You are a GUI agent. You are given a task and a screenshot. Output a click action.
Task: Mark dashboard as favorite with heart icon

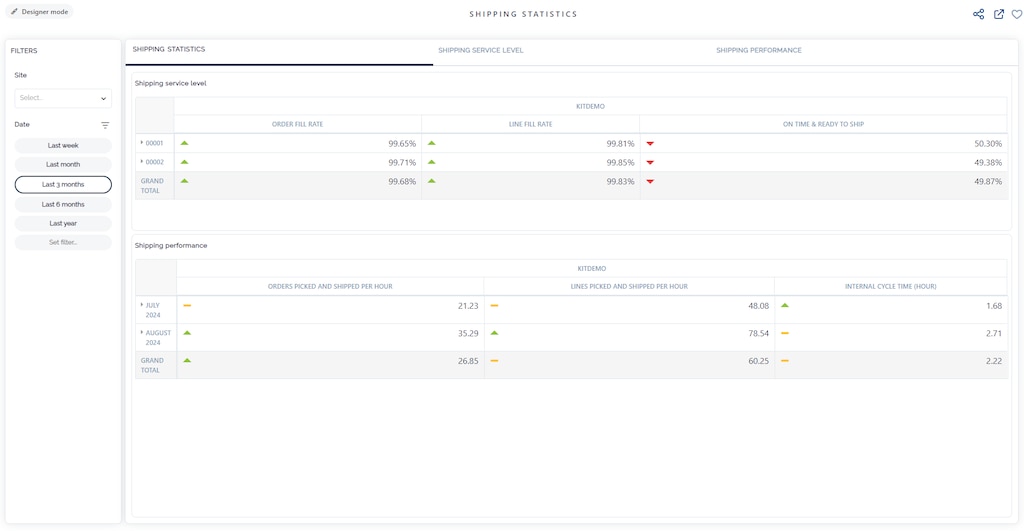click(x=1017, y=14)
